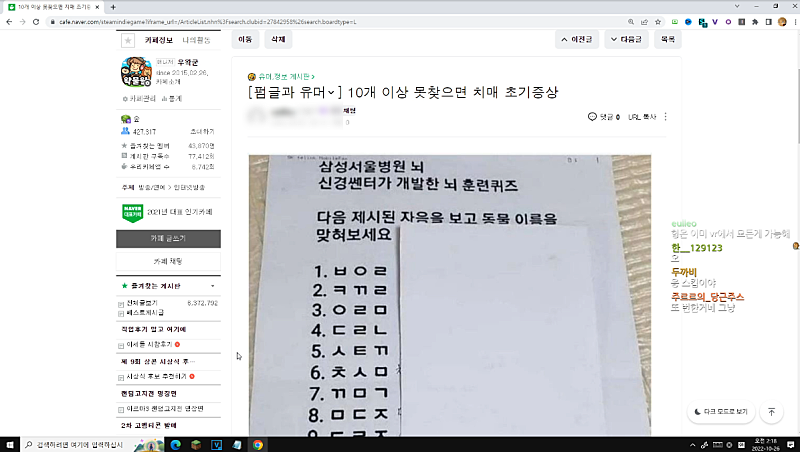Collapse the 즐겨찾는 게시판 dropdown arrow
This screenshot has width=800, height=452.
coord(213,286)
